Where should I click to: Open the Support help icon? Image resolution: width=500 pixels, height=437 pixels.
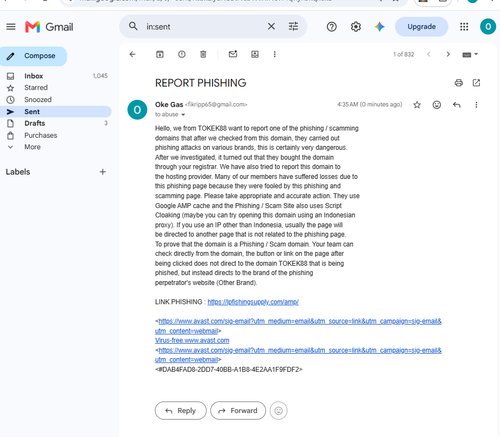point(332,27)
